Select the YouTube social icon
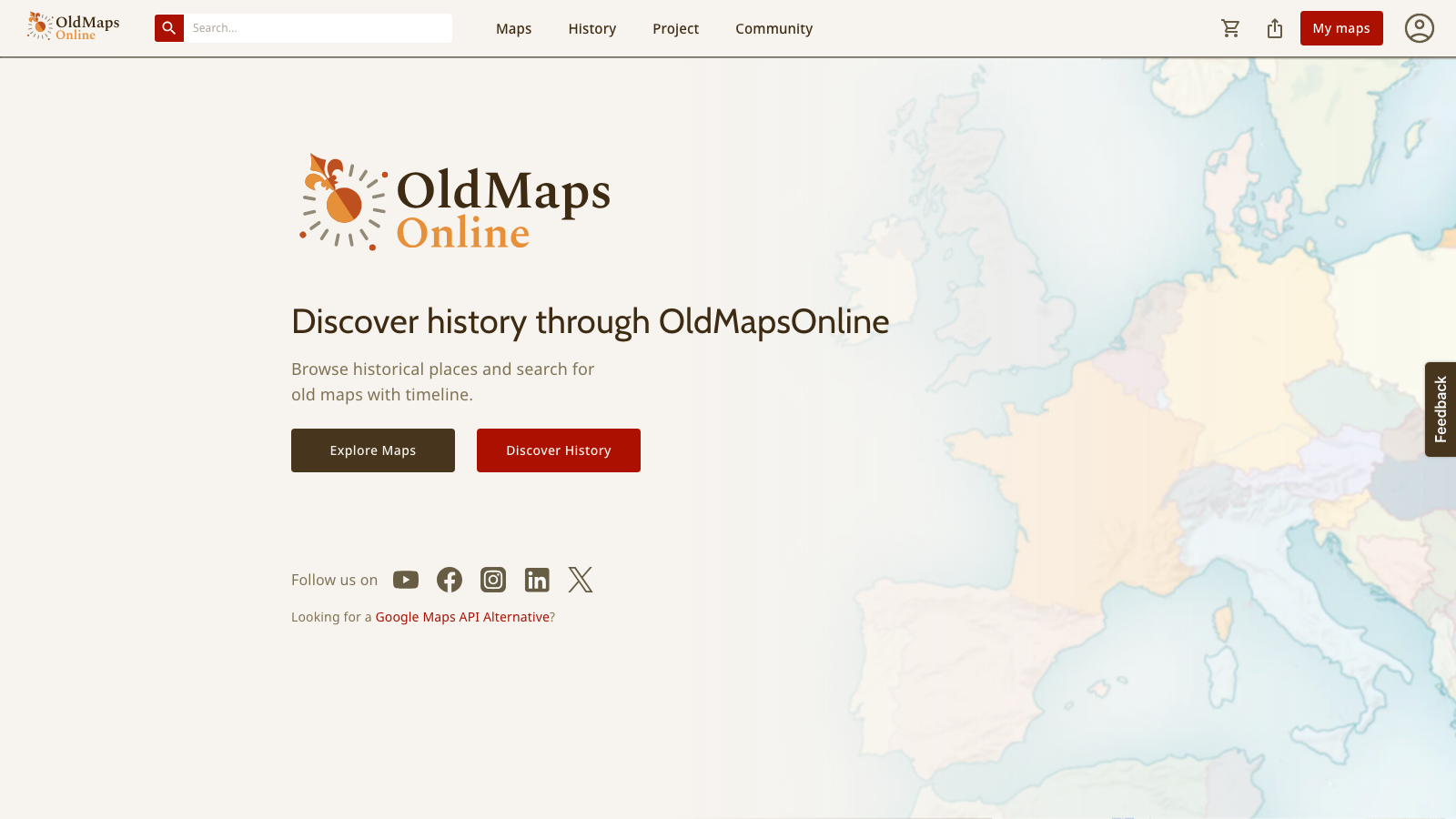This screenshot has width=1456, height=819. point(405,580)
